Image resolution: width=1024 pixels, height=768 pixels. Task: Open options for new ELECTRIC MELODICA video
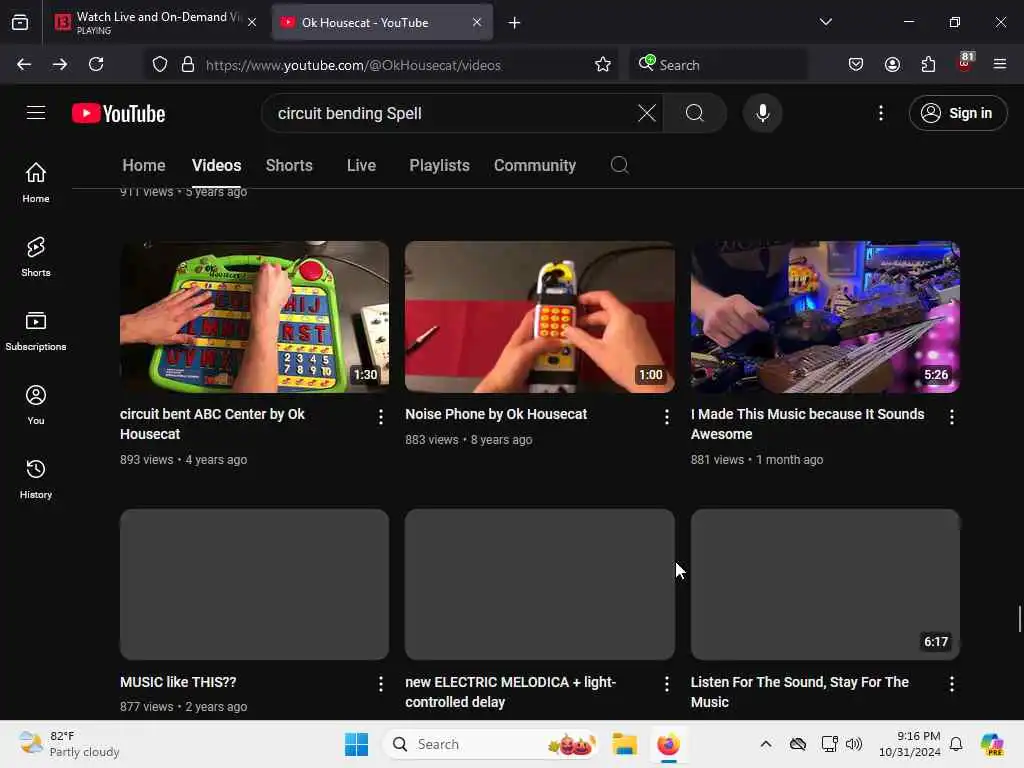point(666,684)
